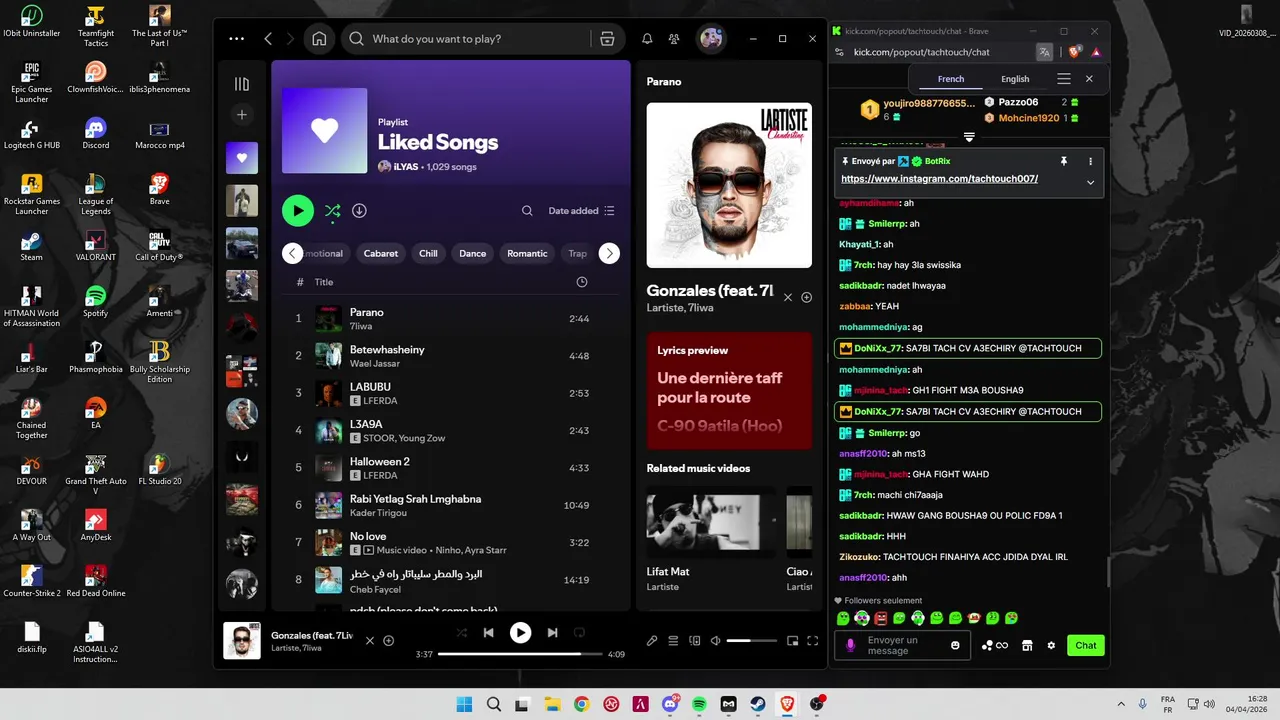The height and width of the screenshot is (720, 1280).
Task: Open Liked Songs heart tile in sidebar
Action: point(241,157)
